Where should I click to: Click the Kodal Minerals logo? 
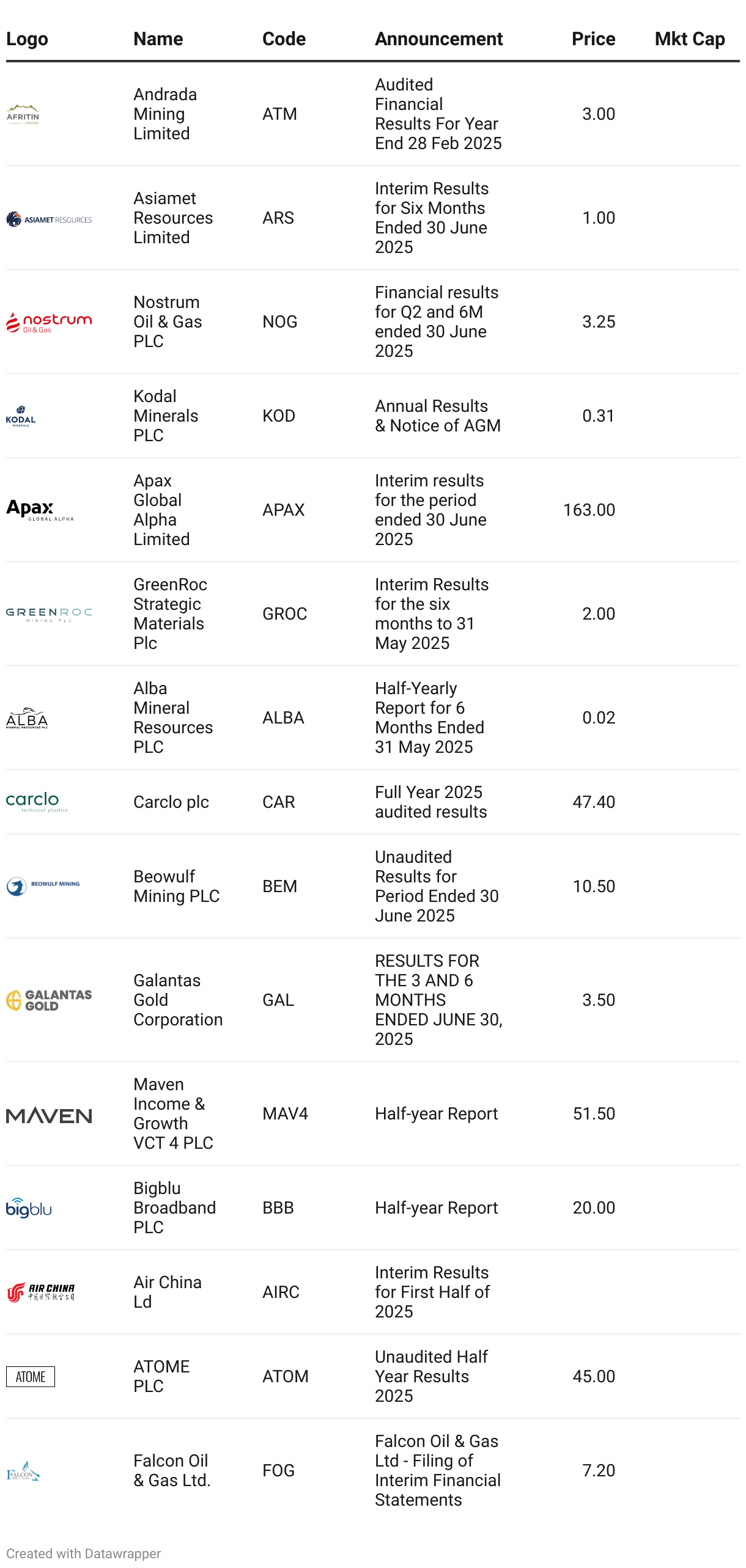tap(21, 416)
